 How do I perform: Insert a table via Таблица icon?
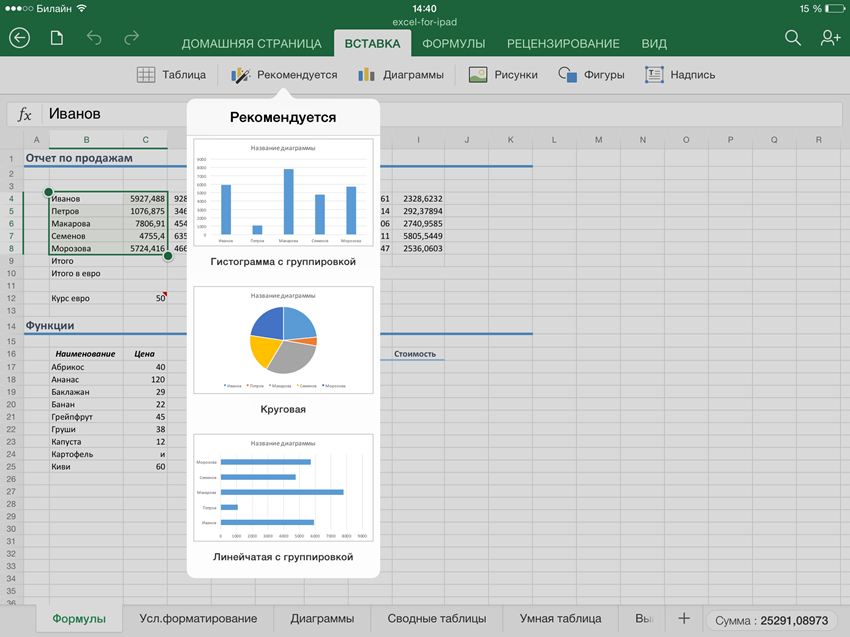tap(146, 75)
